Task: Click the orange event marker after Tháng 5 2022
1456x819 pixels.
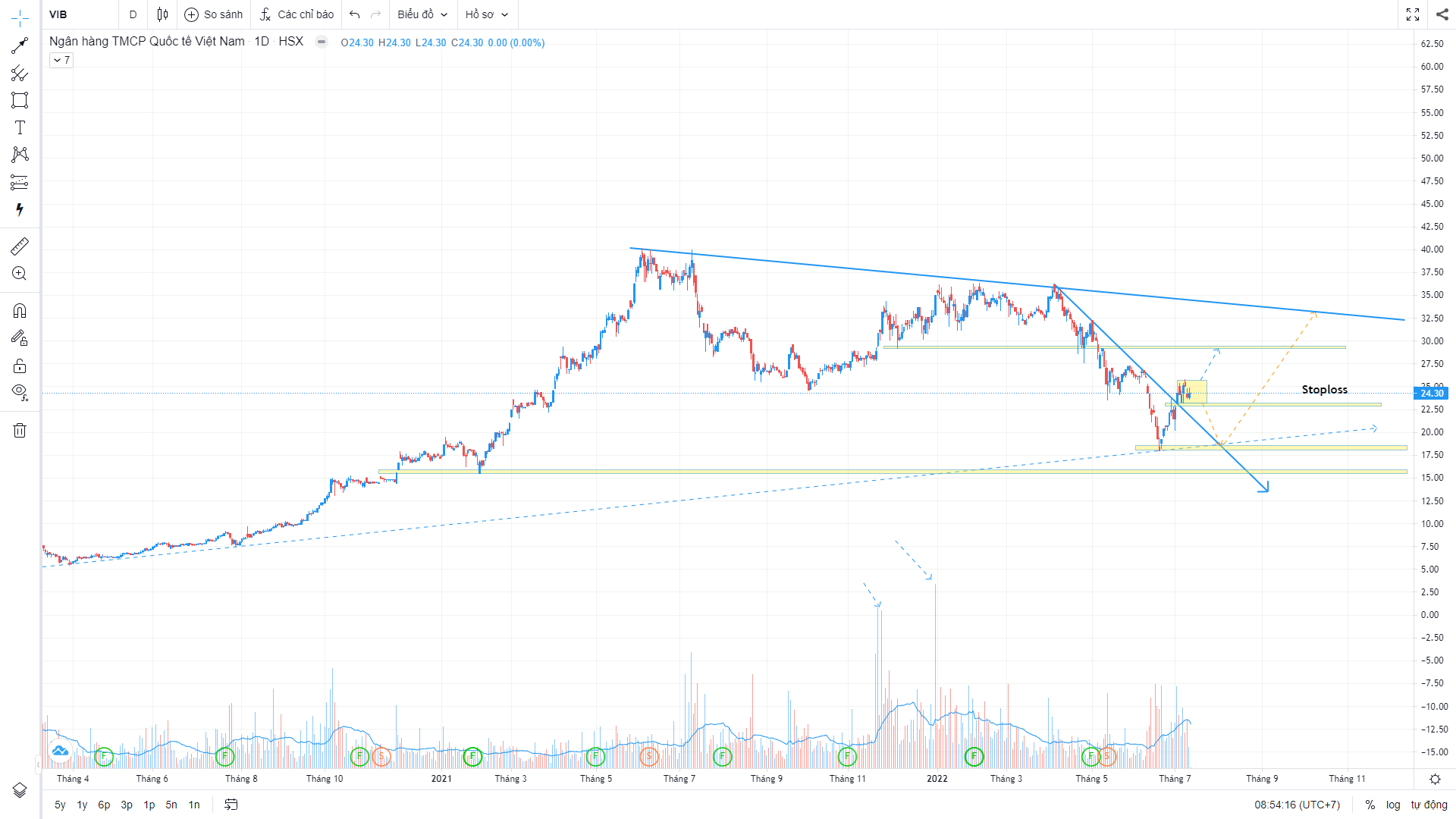Action: pyautogui.click(x=1107, y=756)
